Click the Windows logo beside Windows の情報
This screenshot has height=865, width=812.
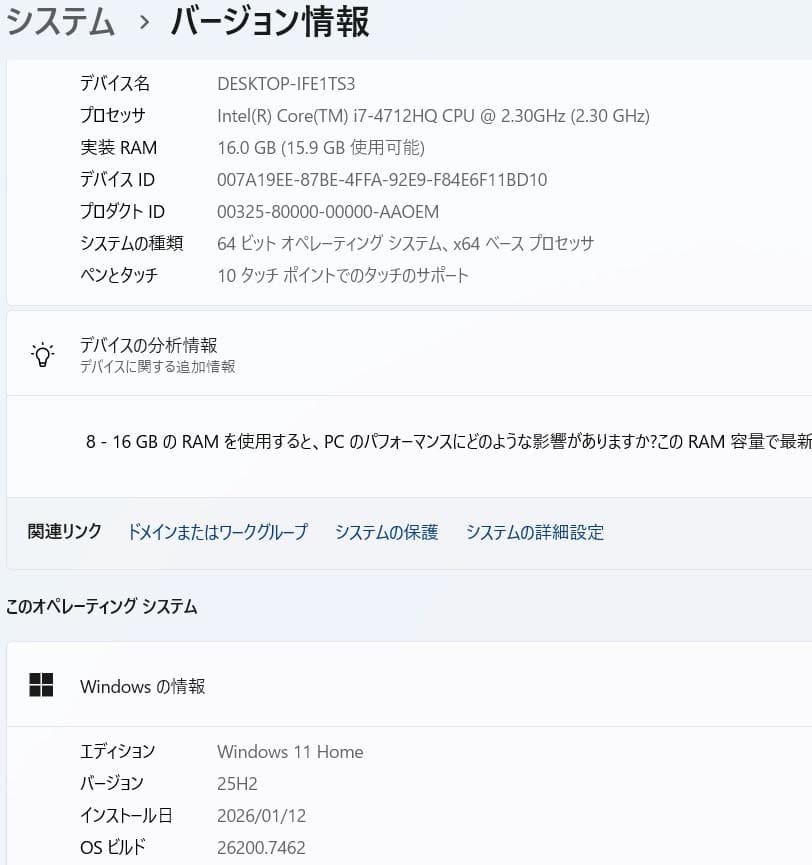click(x=42, y=686)
